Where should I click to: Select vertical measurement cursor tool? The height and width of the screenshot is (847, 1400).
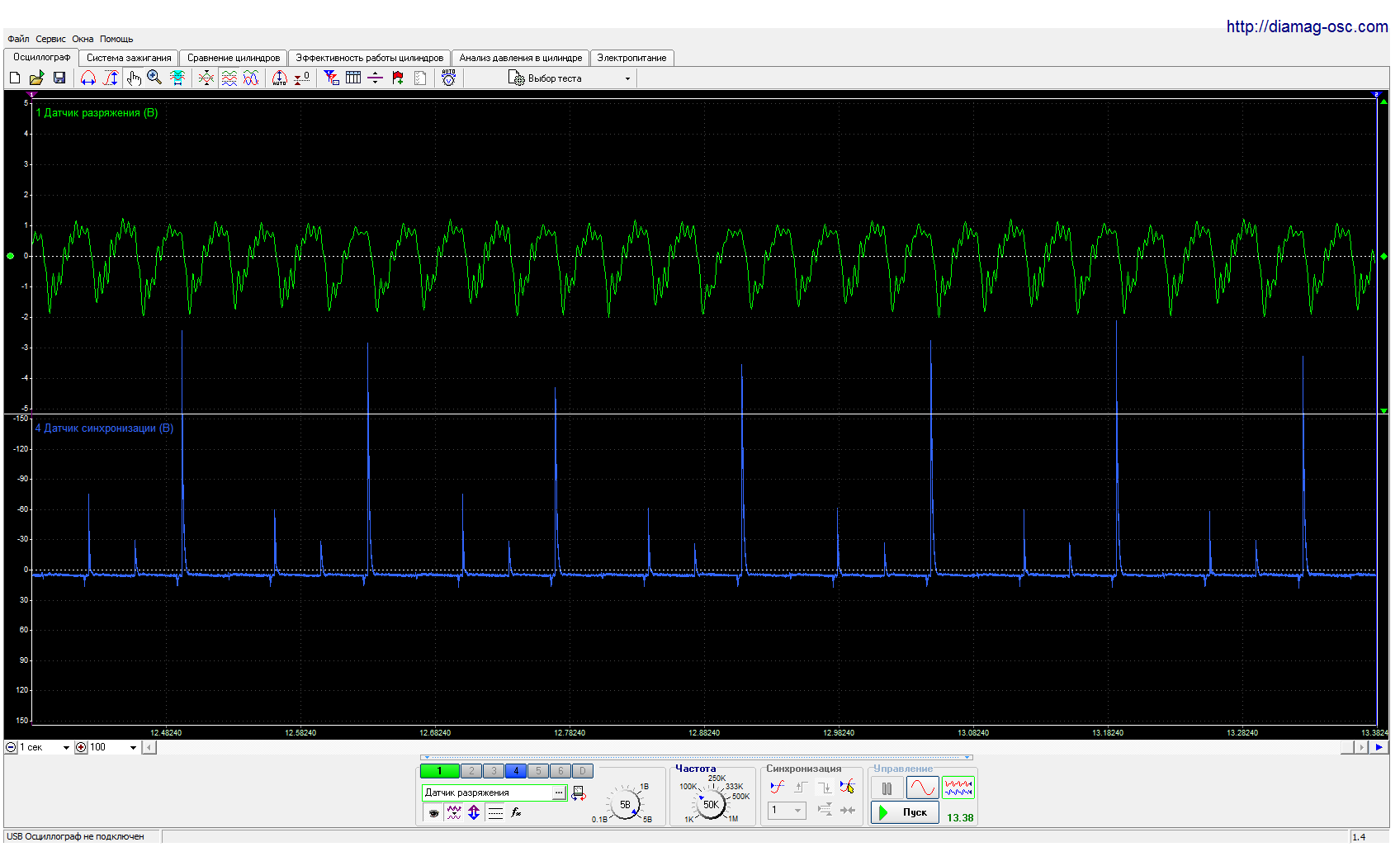(111, 78)
